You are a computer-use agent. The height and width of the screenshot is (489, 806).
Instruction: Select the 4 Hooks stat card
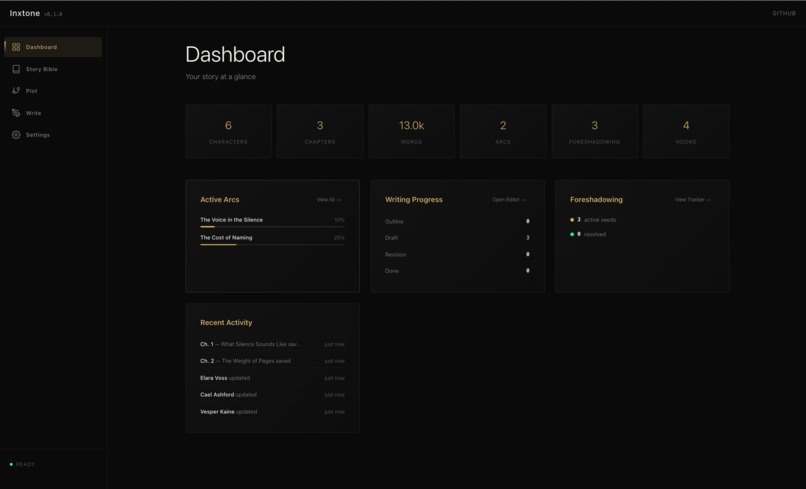[x=686, y=131]
